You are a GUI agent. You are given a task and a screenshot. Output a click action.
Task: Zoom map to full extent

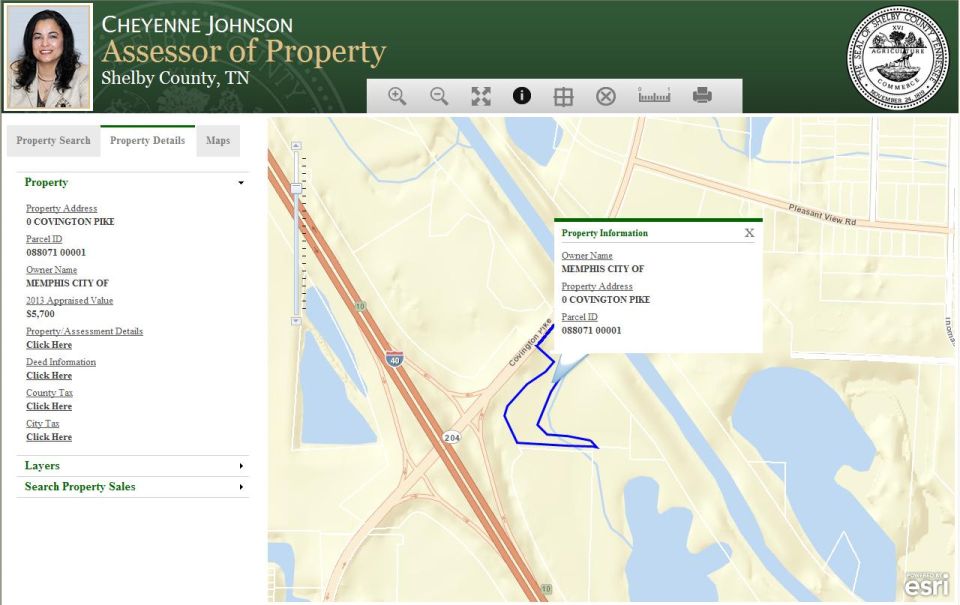481,96
